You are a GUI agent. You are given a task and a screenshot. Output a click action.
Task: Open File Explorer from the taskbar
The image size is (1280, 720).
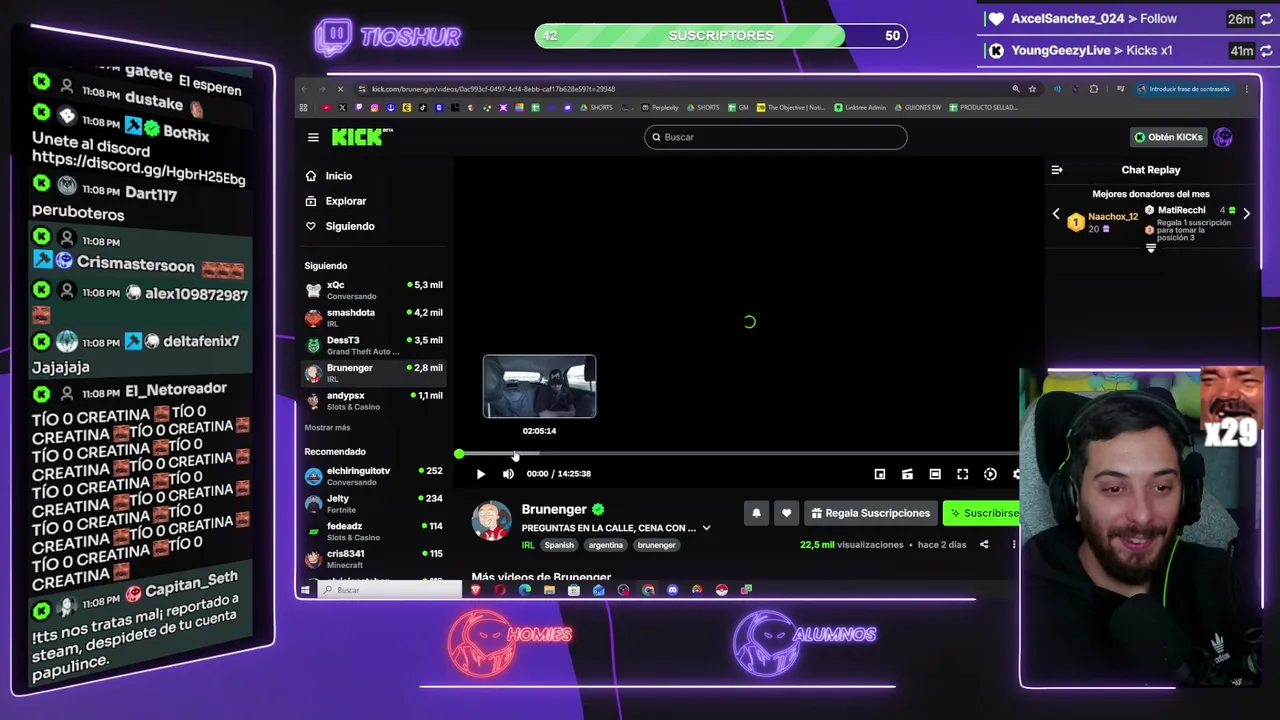(x=549, y=590)
